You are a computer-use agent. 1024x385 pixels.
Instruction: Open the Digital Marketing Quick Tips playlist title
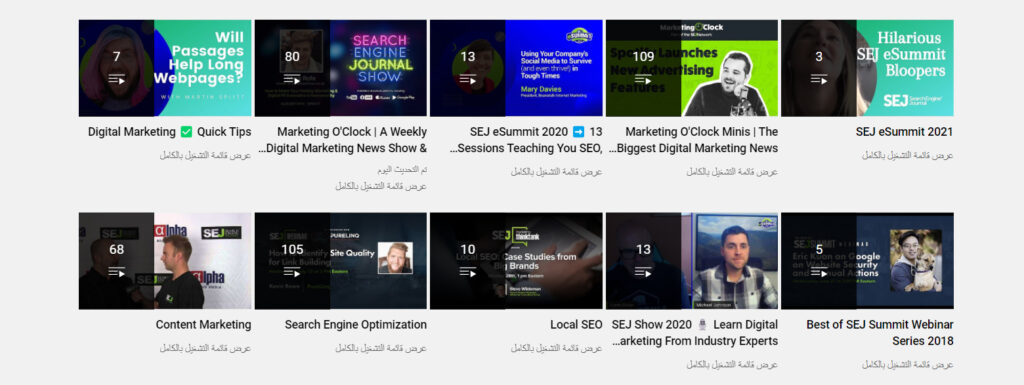pyautogui.click(x=170, y=132)
